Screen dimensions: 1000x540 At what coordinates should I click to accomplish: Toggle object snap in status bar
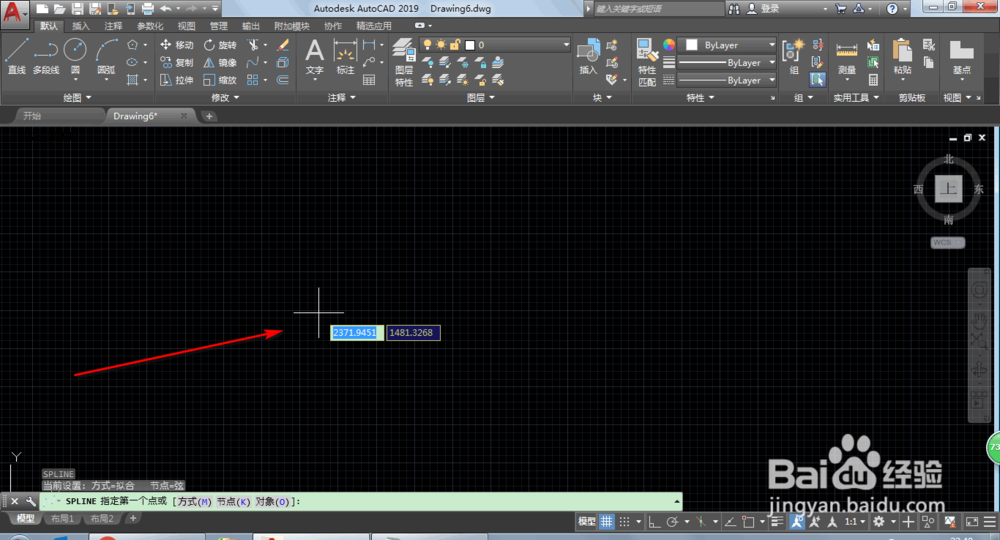(x=748, y=522)
